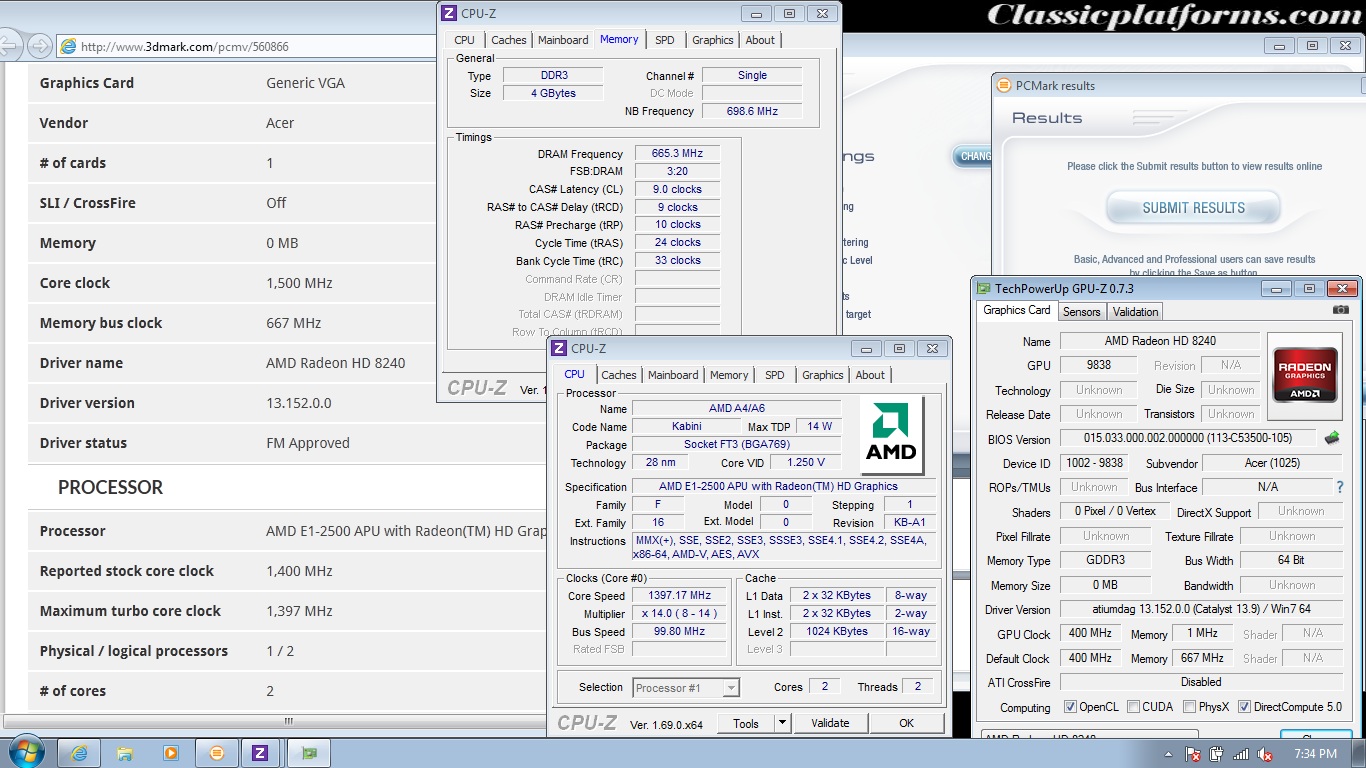
Task: Click the Bus Interface question mark icon
Action: (1340, 487)
